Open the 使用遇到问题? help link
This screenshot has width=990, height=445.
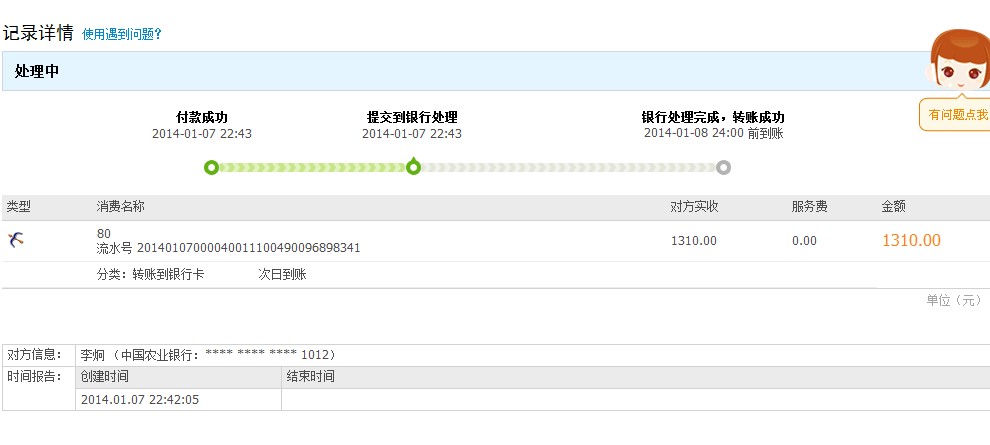121,34
